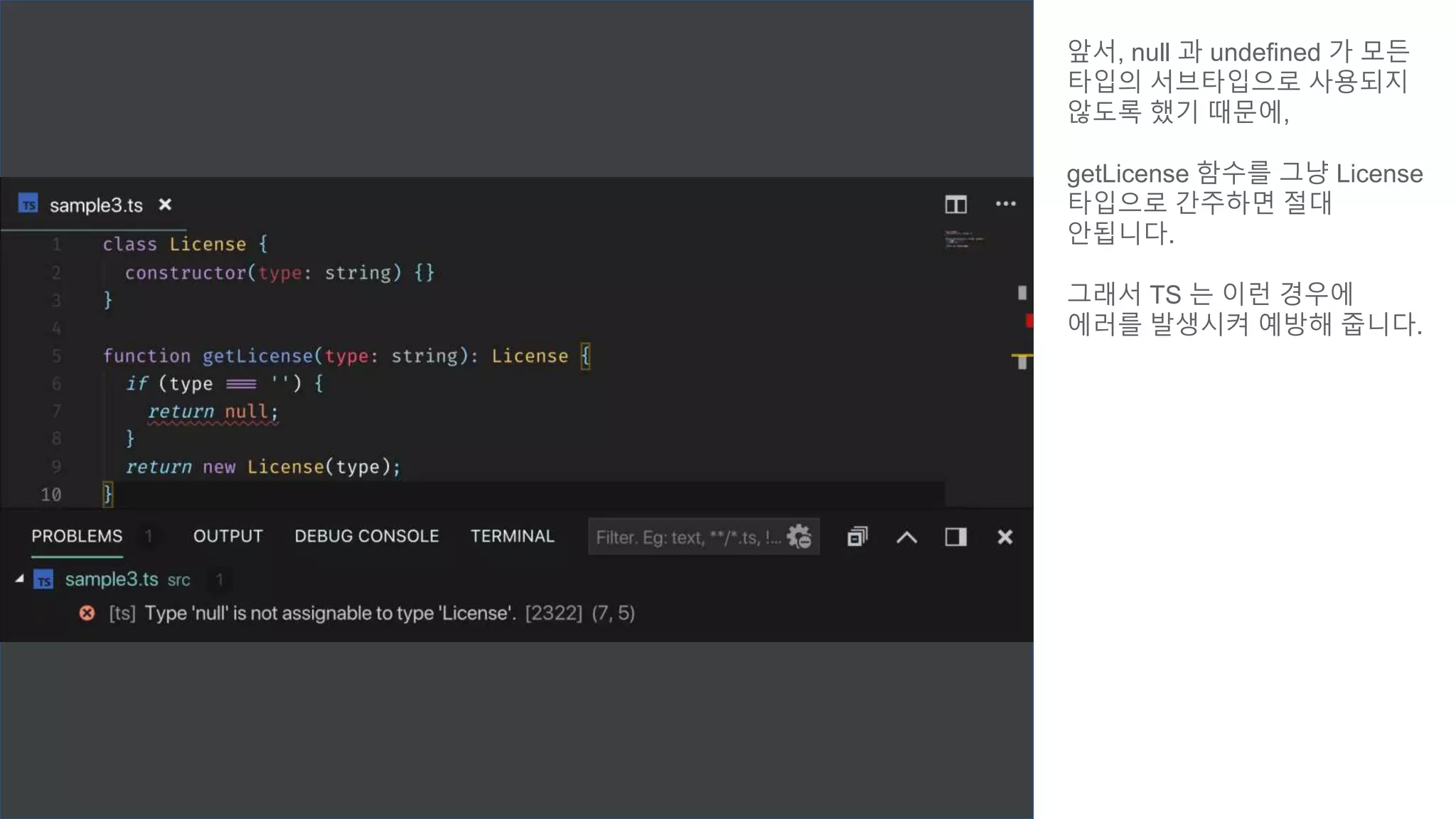Click 'class License {' on line 1
The height and width of the screenshot is (819, 1456).
point(185,244)
